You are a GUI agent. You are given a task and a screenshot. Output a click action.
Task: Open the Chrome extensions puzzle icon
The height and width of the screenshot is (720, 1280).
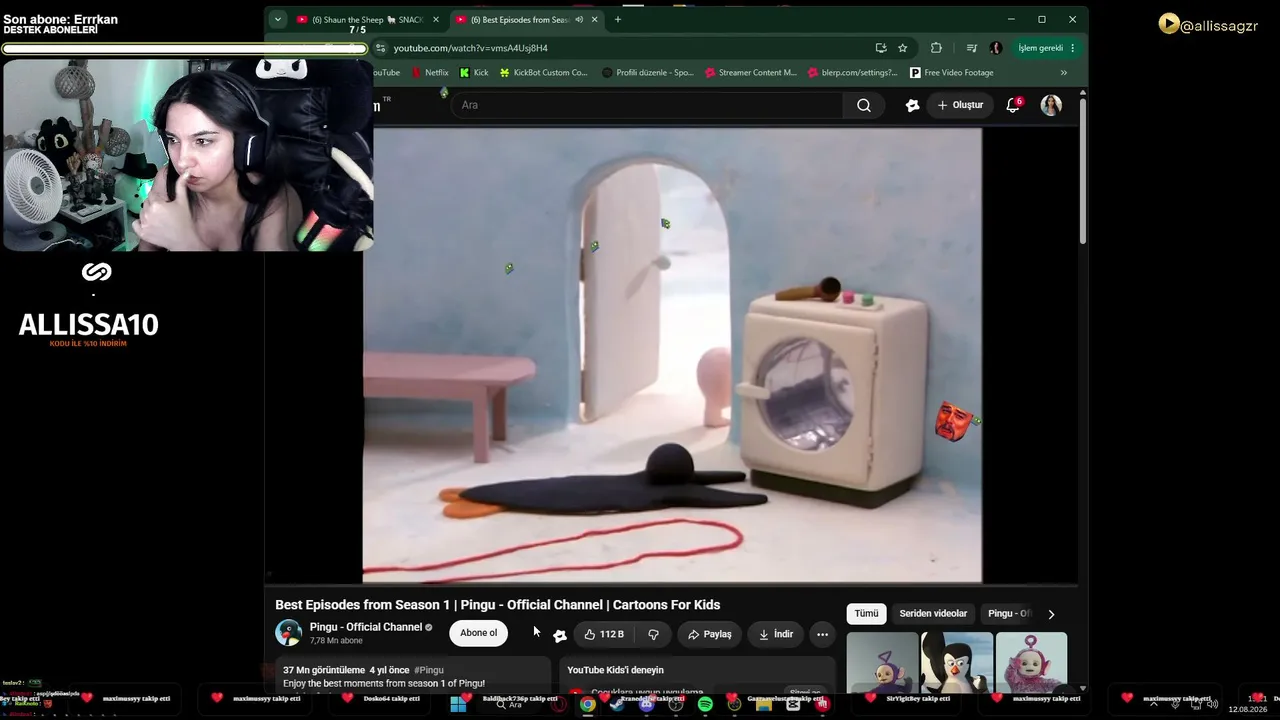[936, 48]
